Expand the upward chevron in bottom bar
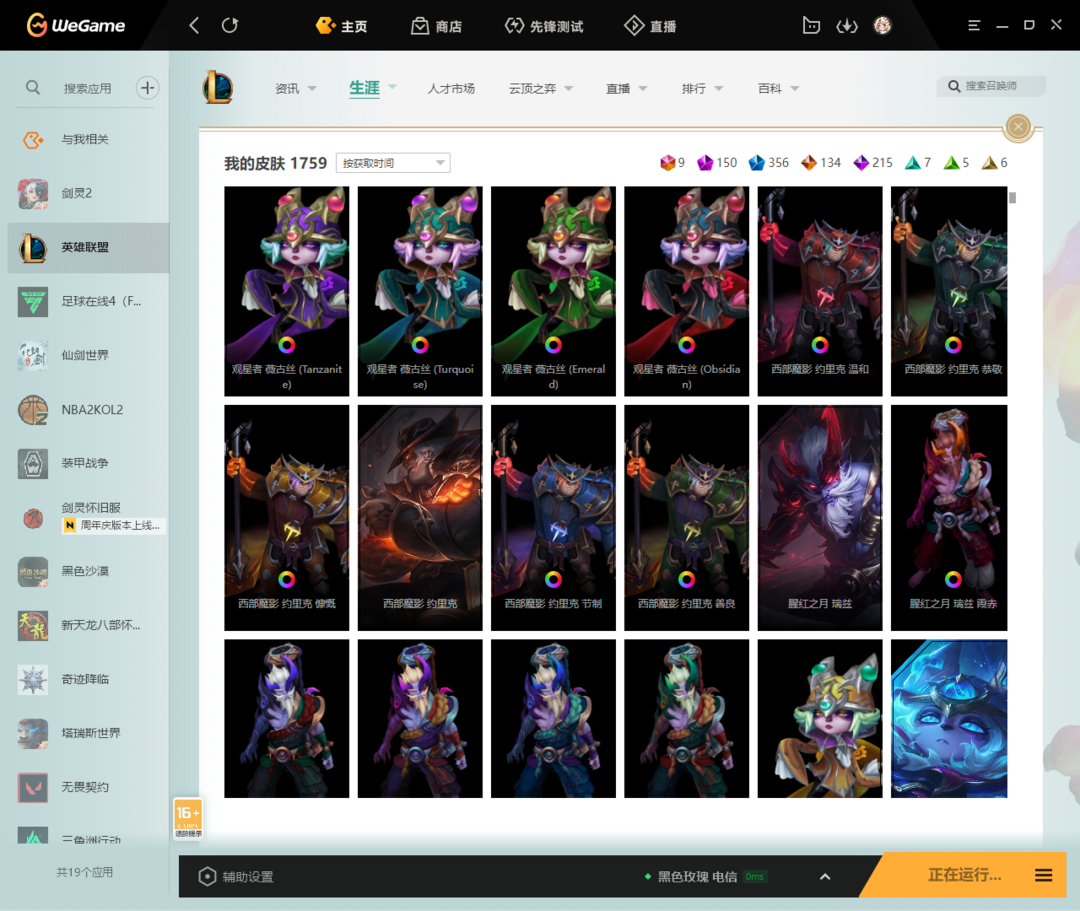1080x911 pixels. [x=825, y=877]
